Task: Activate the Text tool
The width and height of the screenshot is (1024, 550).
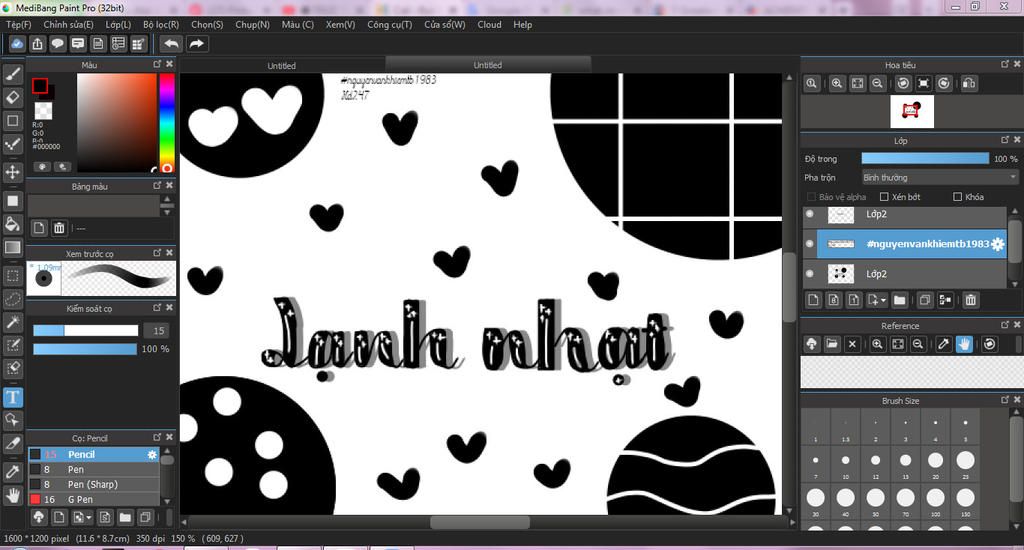Action: pyautogui.click(x=12, y=397)
